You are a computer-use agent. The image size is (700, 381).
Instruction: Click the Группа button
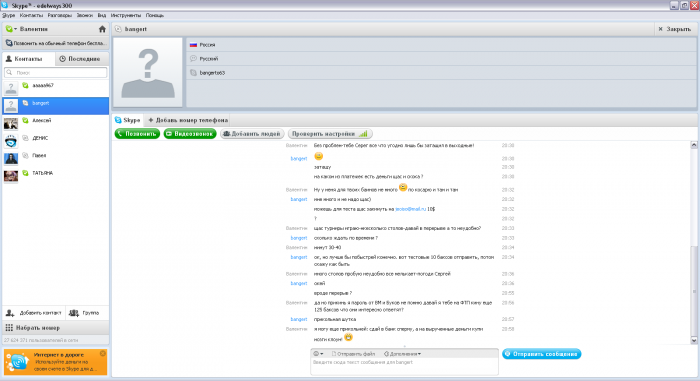pos(87,313)
